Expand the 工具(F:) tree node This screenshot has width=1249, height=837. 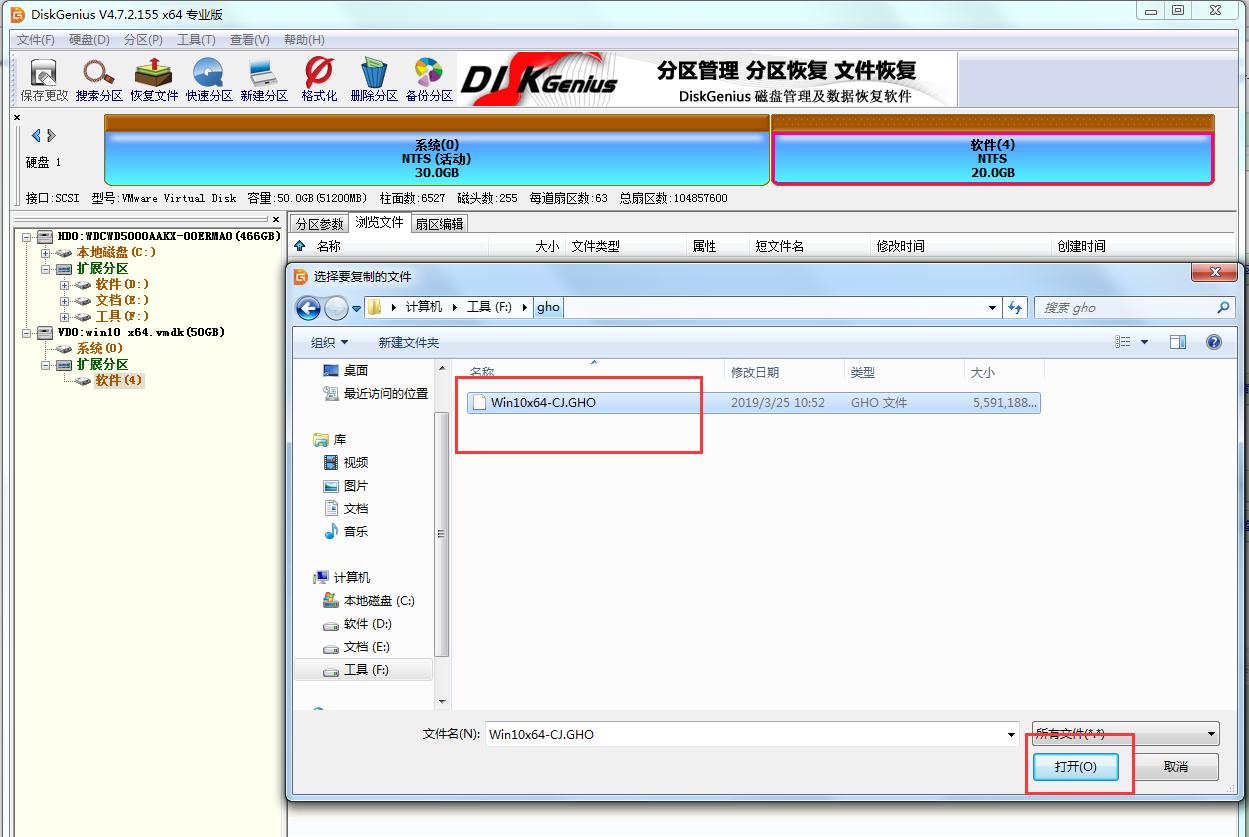coord(64,316)
